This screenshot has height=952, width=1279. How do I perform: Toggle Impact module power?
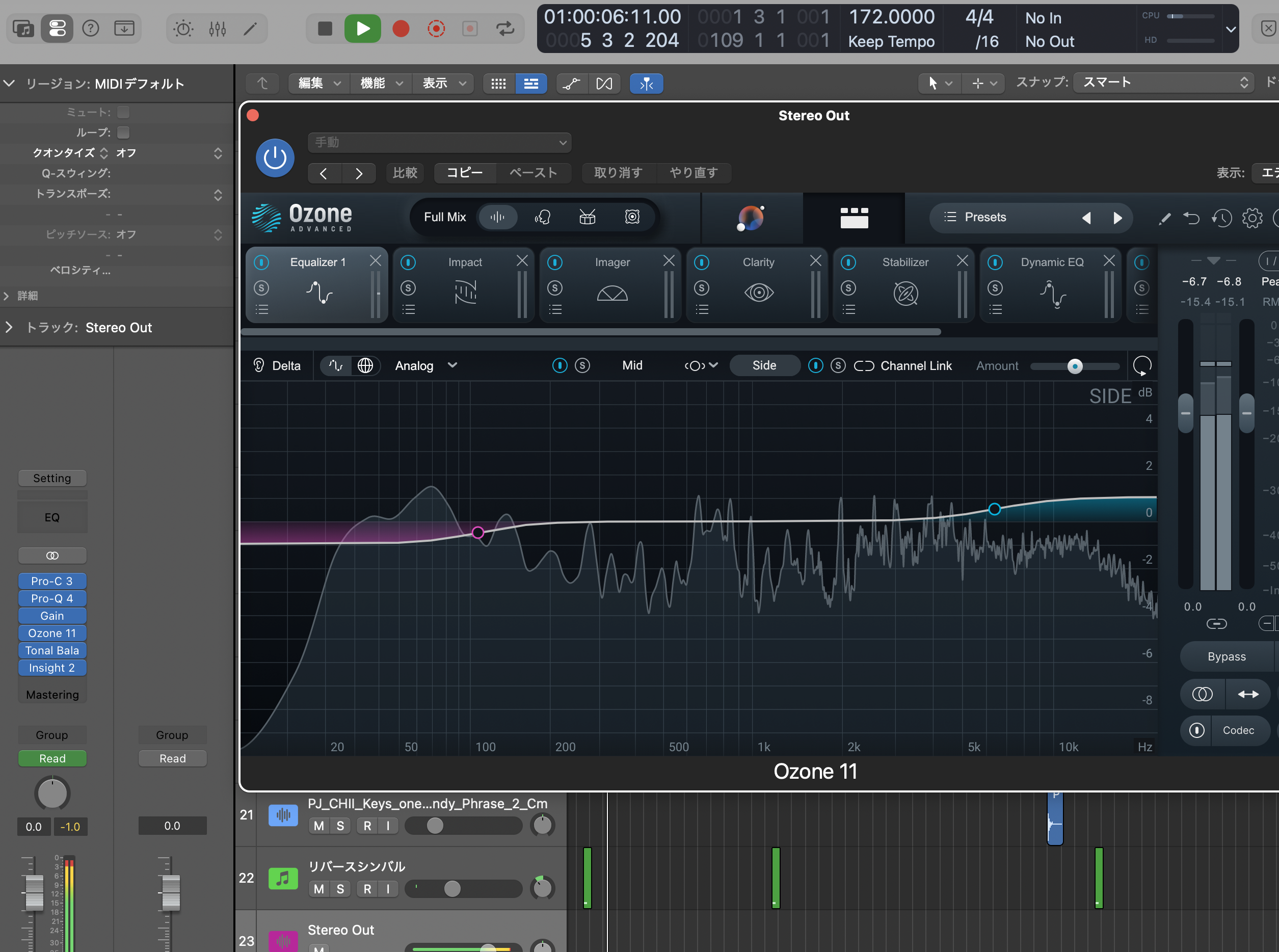(x=408, y=262)
